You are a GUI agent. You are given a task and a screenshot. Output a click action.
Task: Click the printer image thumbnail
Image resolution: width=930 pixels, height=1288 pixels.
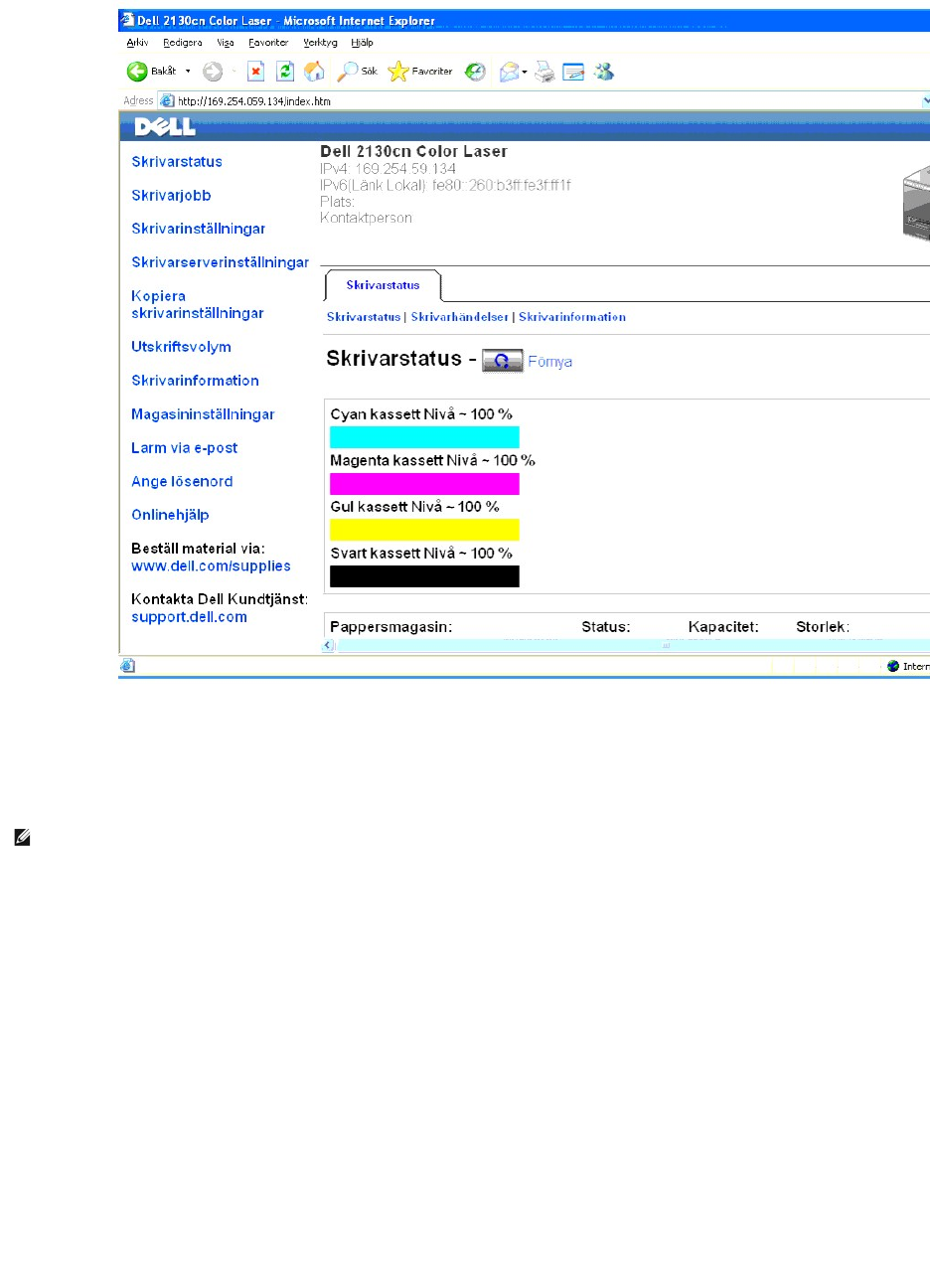916,204
